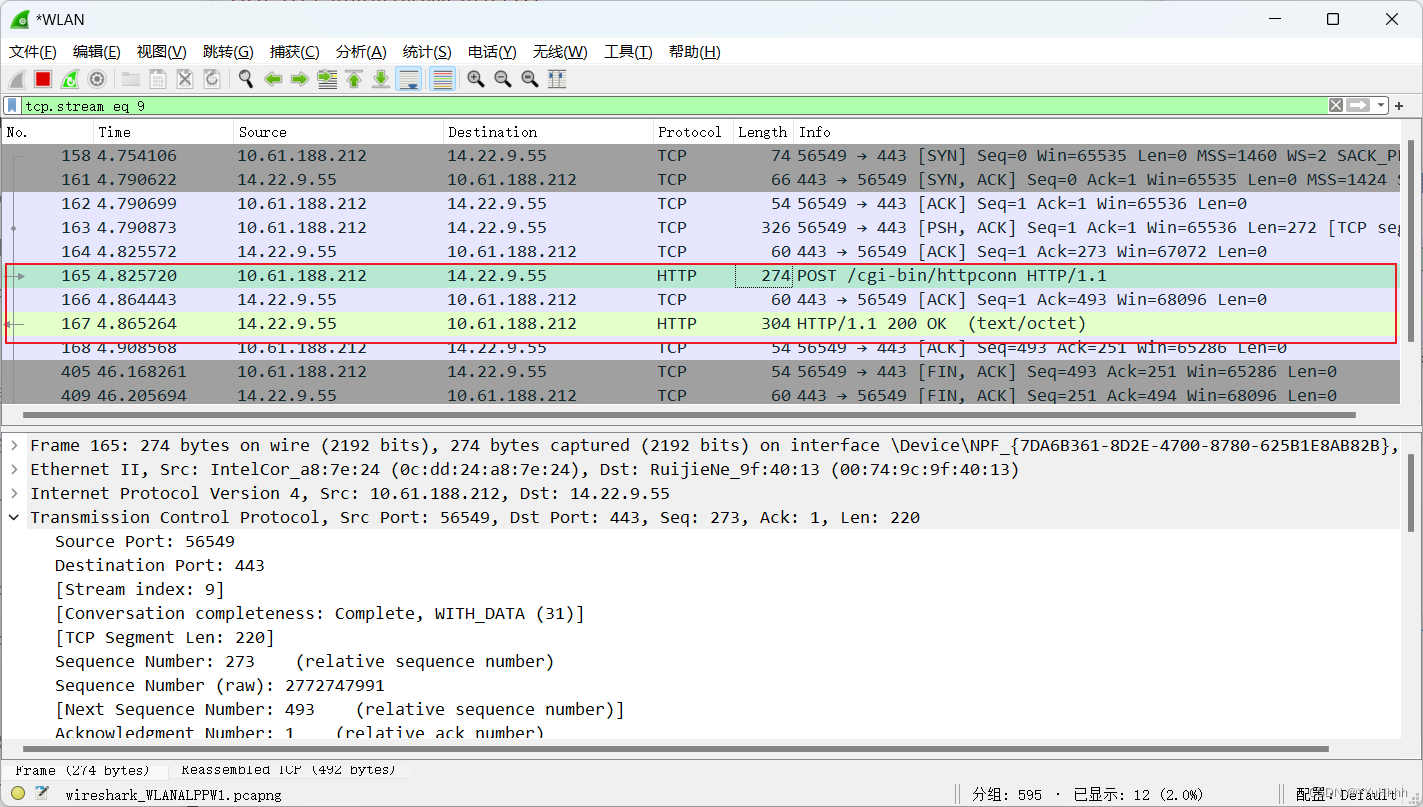Select 'Sequence Number (raw): 2772747991' line
1423x807 pixels.
[x=220, y=685]
